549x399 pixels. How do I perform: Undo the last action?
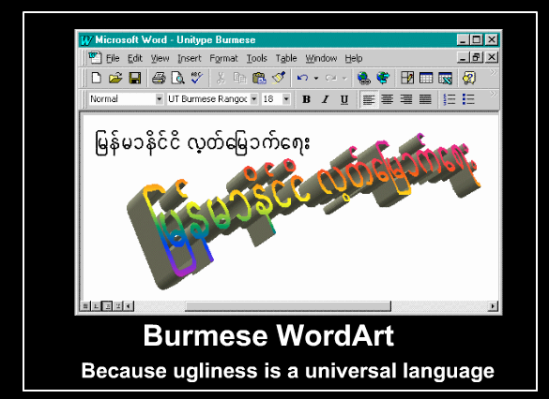[303, 78]
